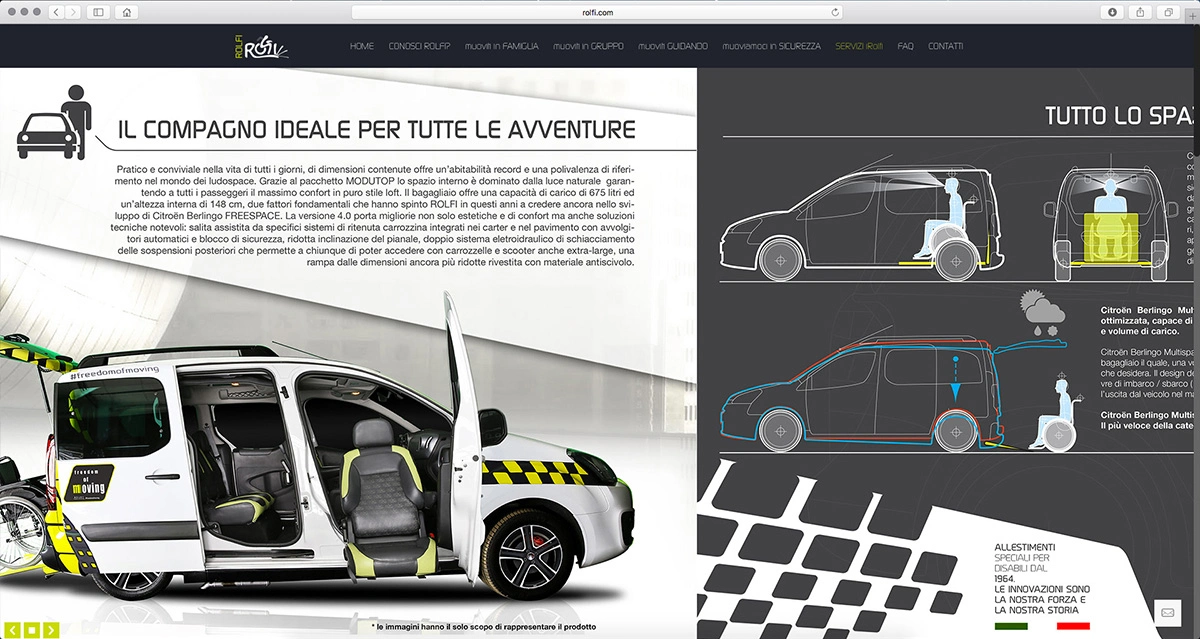Reload the page with the refresh icon
The height and width of the screenshot is (639, 1200).
click(835, 12)
